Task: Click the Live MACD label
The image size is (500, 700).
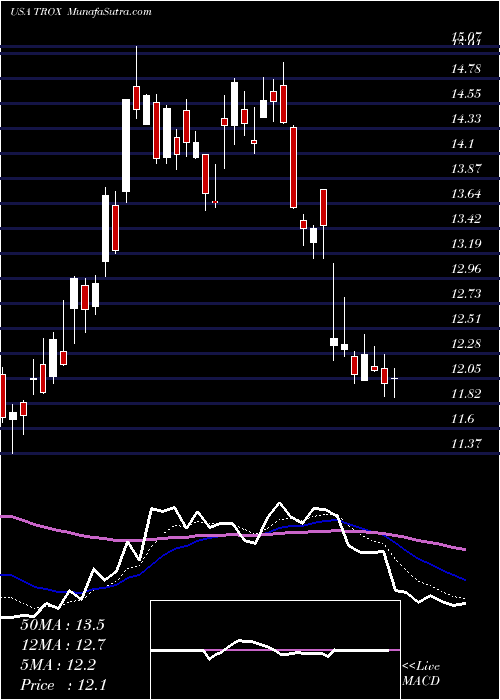Action: coord(421,674)
